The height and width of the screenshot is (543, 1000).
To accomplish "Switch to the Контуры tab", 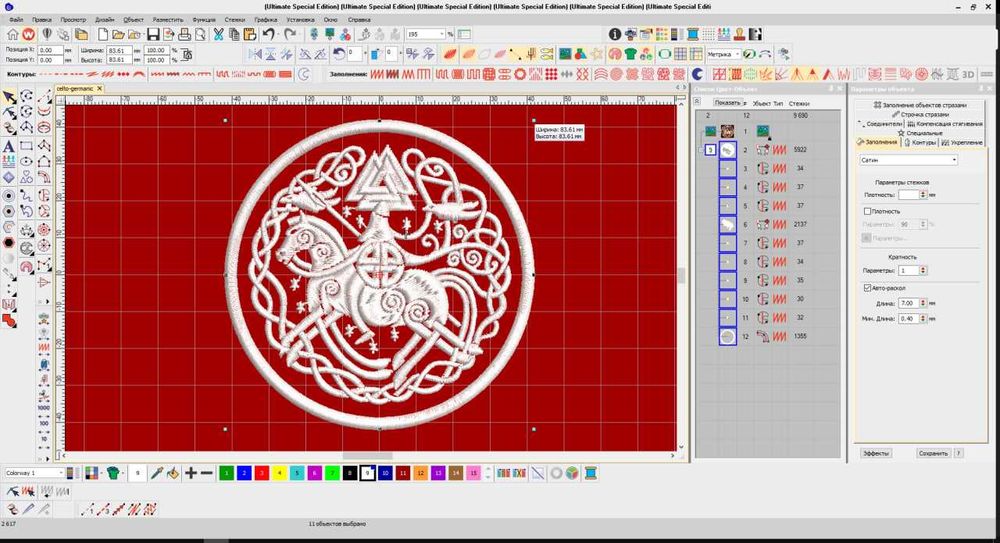I will tap(920, 142).
